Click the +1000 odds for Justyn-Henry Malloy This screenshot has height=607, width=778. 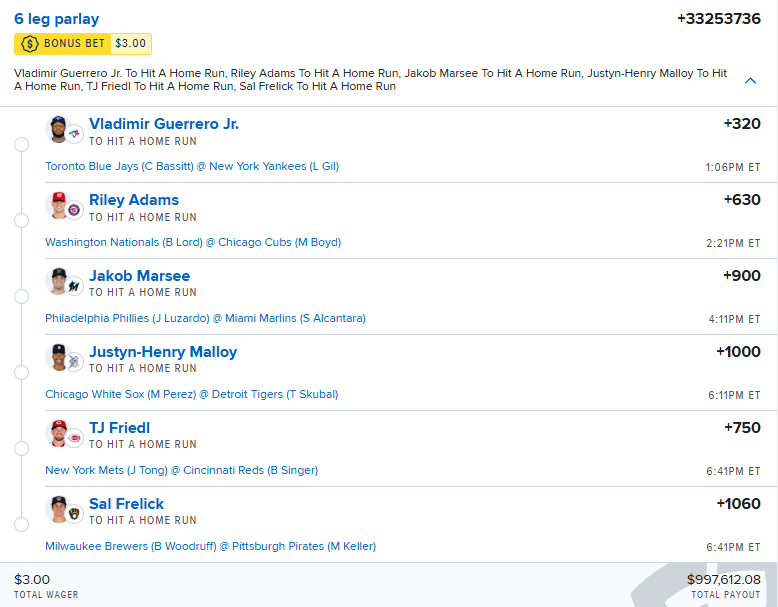tap(738, 351)
